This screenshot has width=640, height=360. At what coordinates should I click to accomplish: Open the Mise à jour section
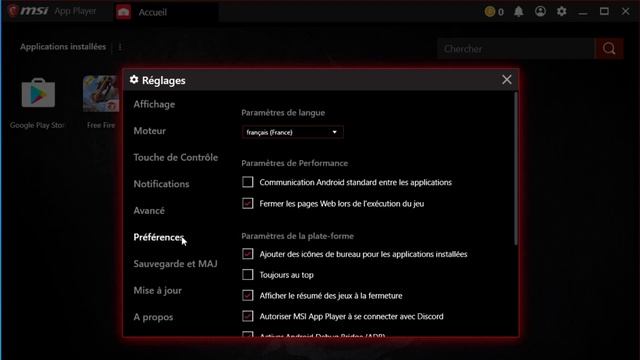tap(158, 290)
